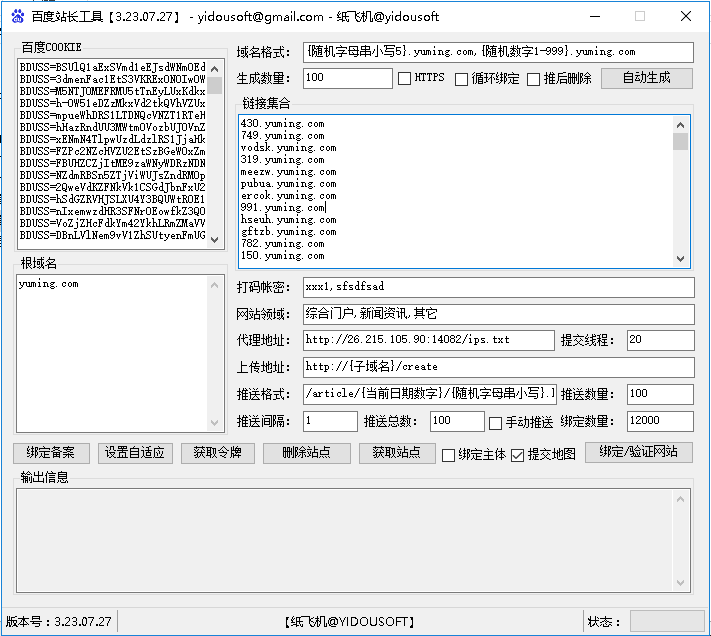Click the 推送间隔 field showing 1
Viewport: 711px width, 636px height.
330,421
